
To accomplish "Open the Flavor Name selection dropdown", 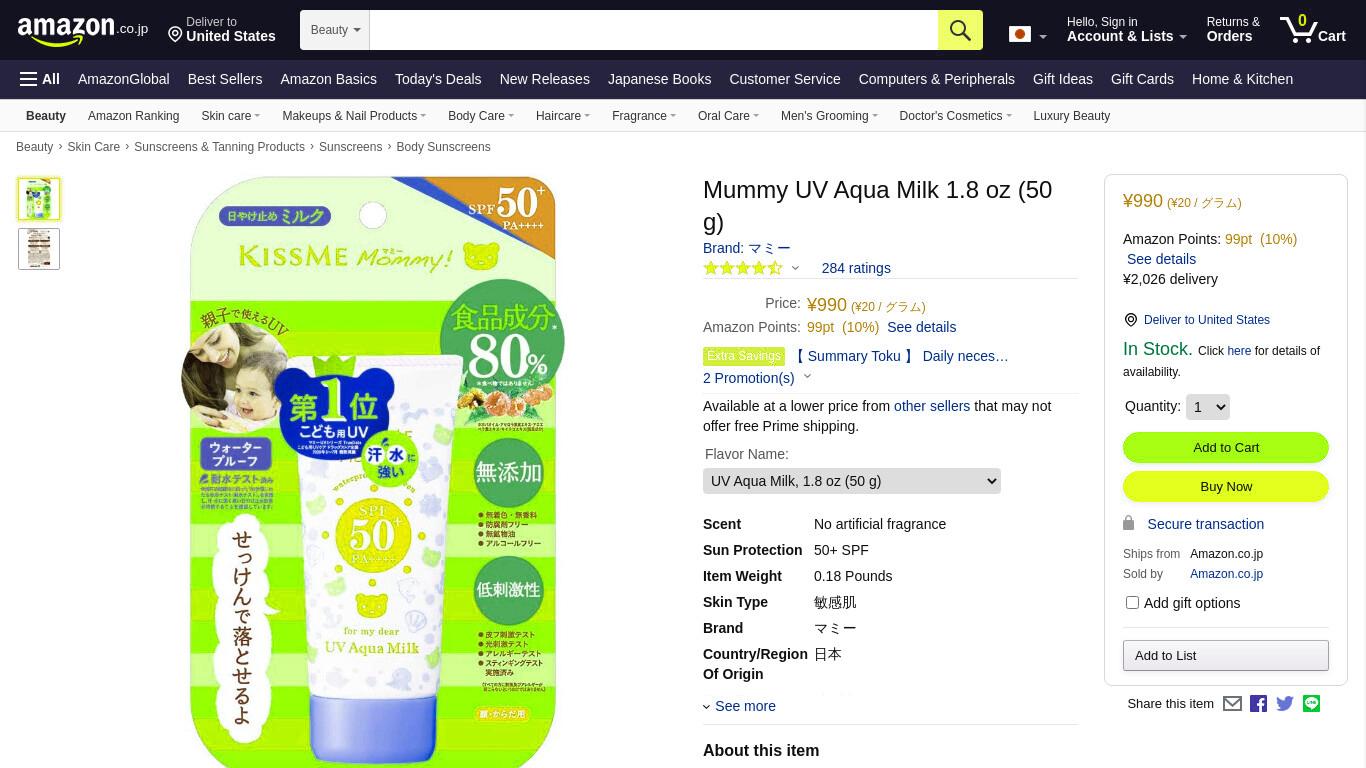I will coord(852,481).
